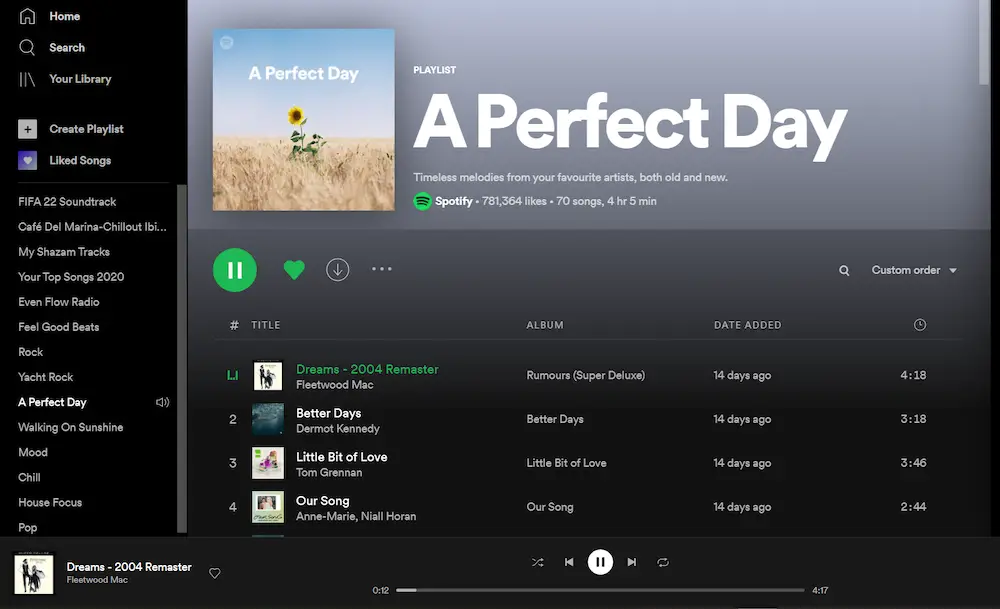Click the Create Playlist plus icon
1000x609 pixels.
[27, 129]
